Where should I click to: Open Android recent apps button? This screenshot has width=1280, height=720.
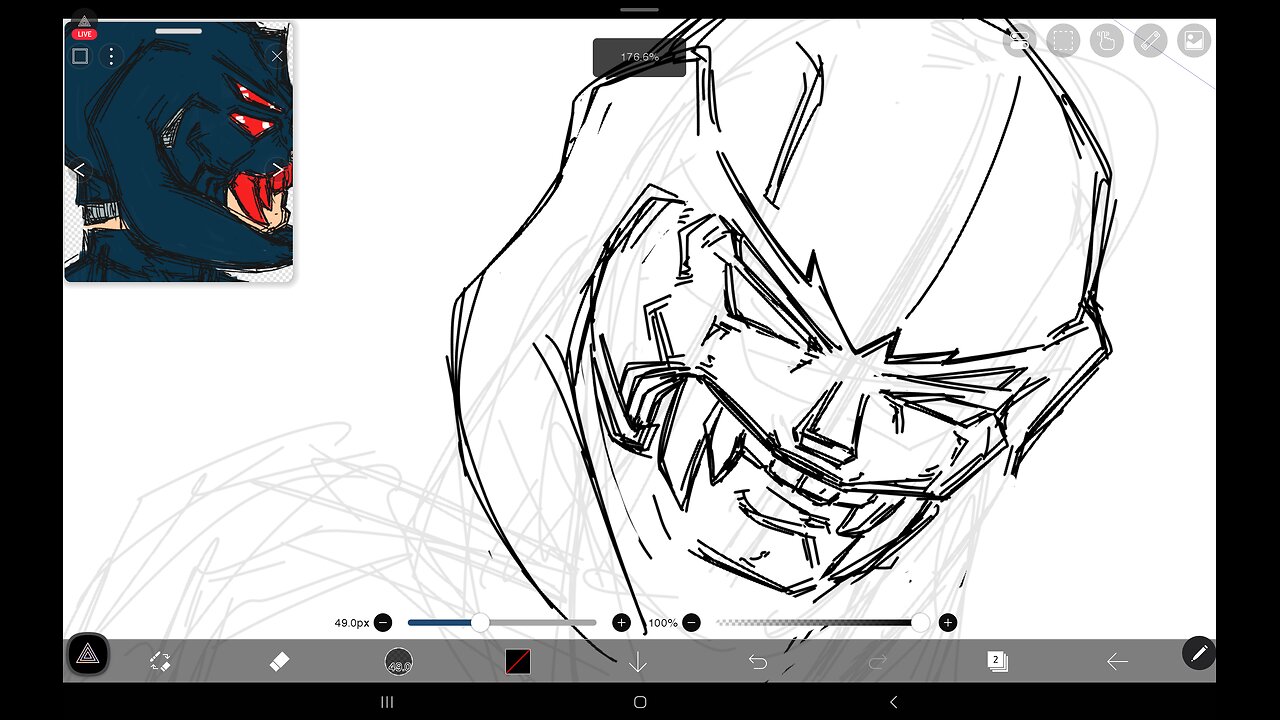point(387,702)
